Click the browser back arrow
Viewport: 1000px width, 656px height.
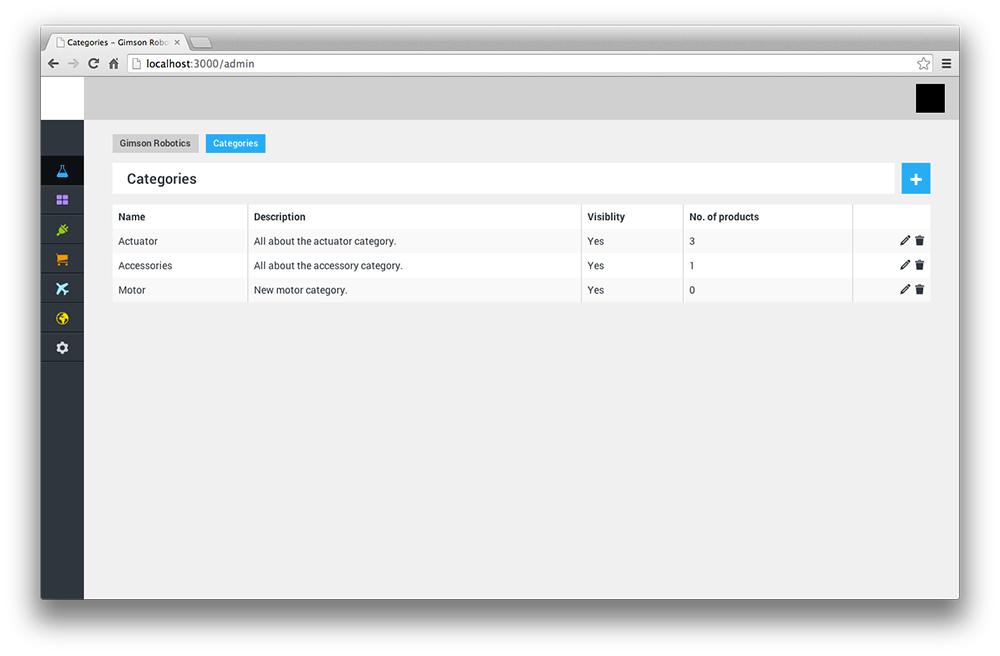pyautogui.click(x=54, y=64)
